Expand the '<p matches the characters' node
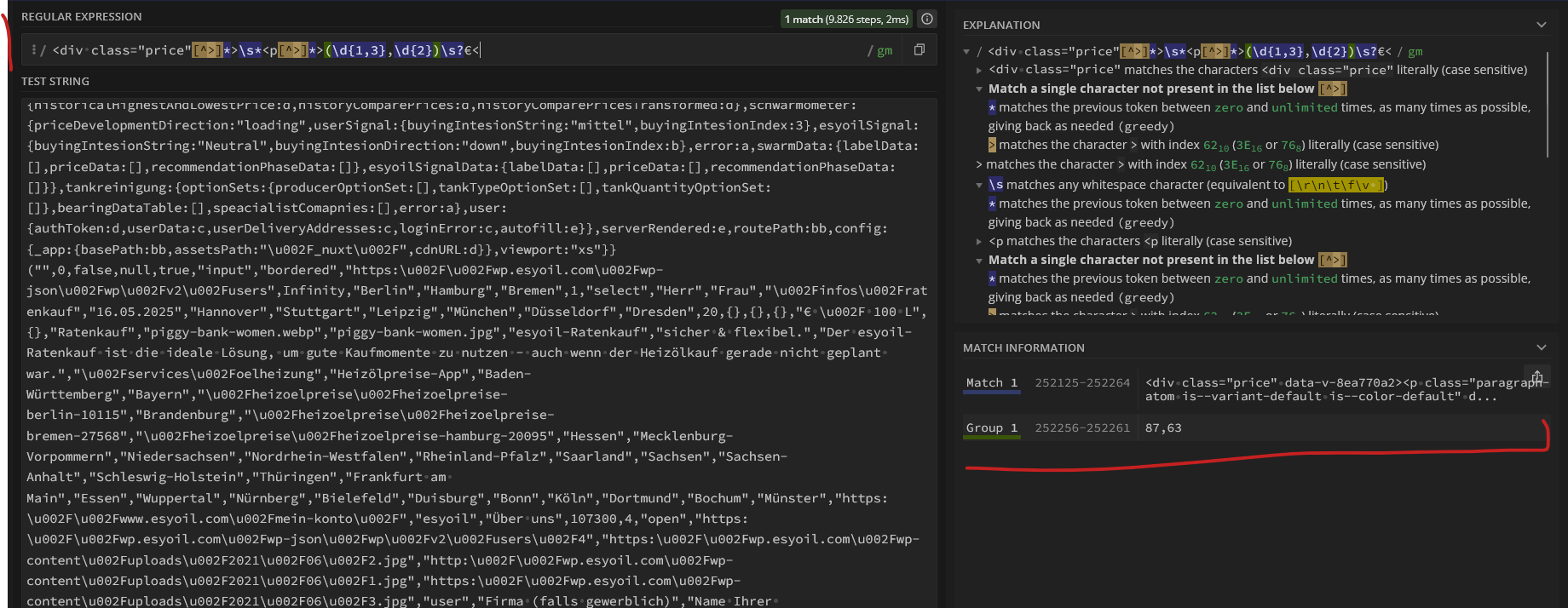Screen dimensions: 1568x608 979,242
